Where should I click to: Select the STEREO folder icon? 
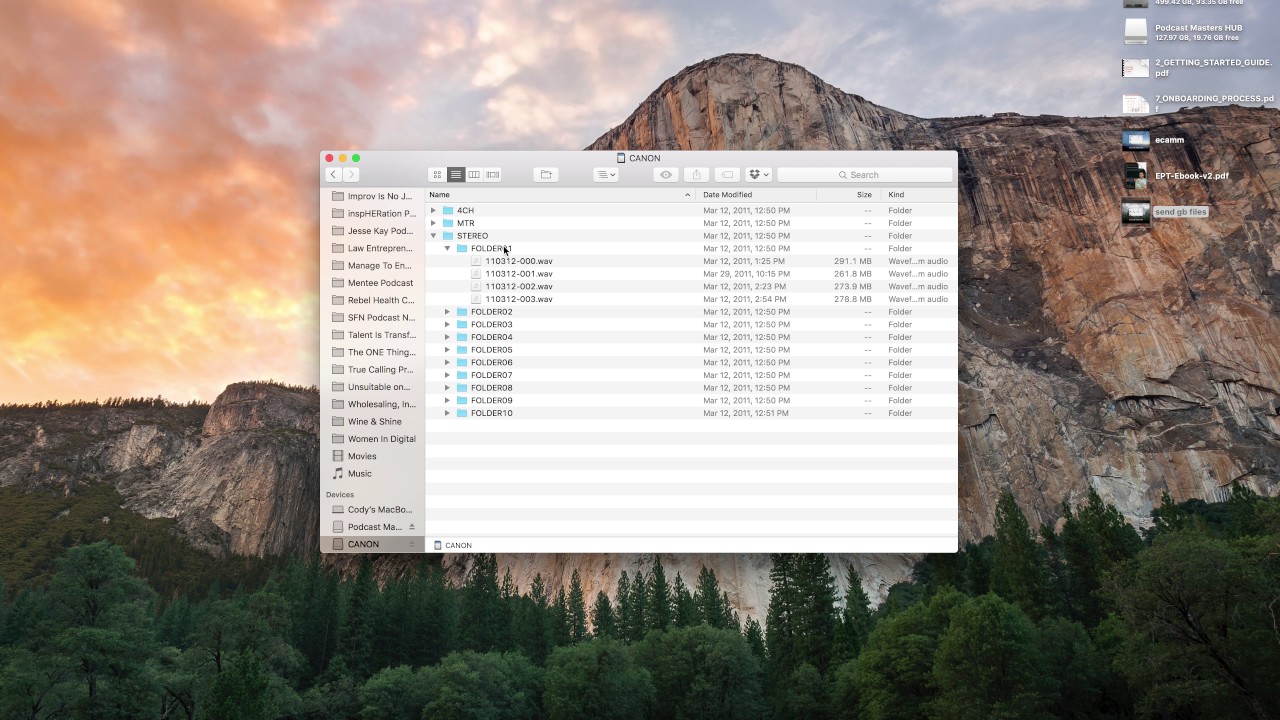(x=448, y=236)
